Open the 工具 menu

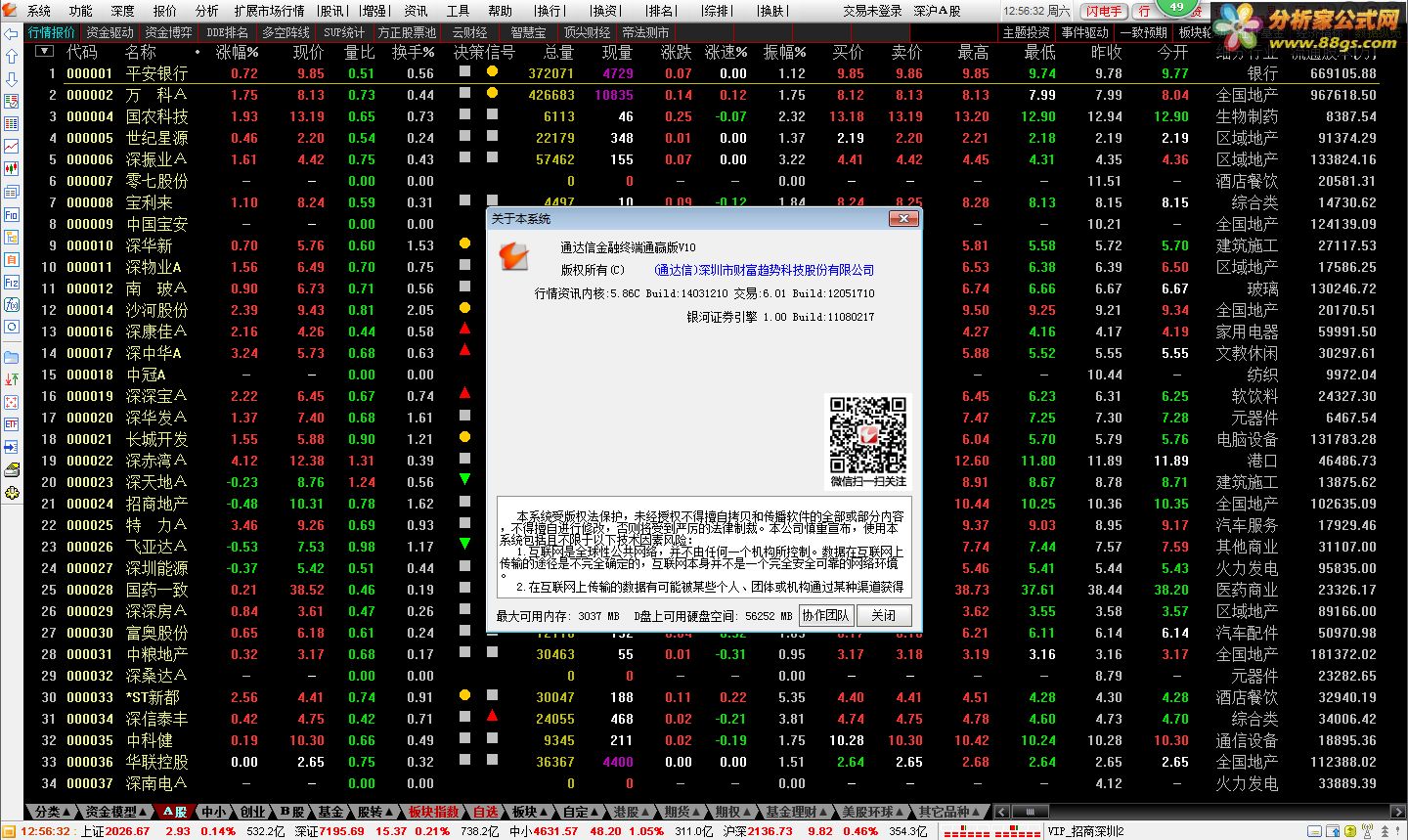458,11
